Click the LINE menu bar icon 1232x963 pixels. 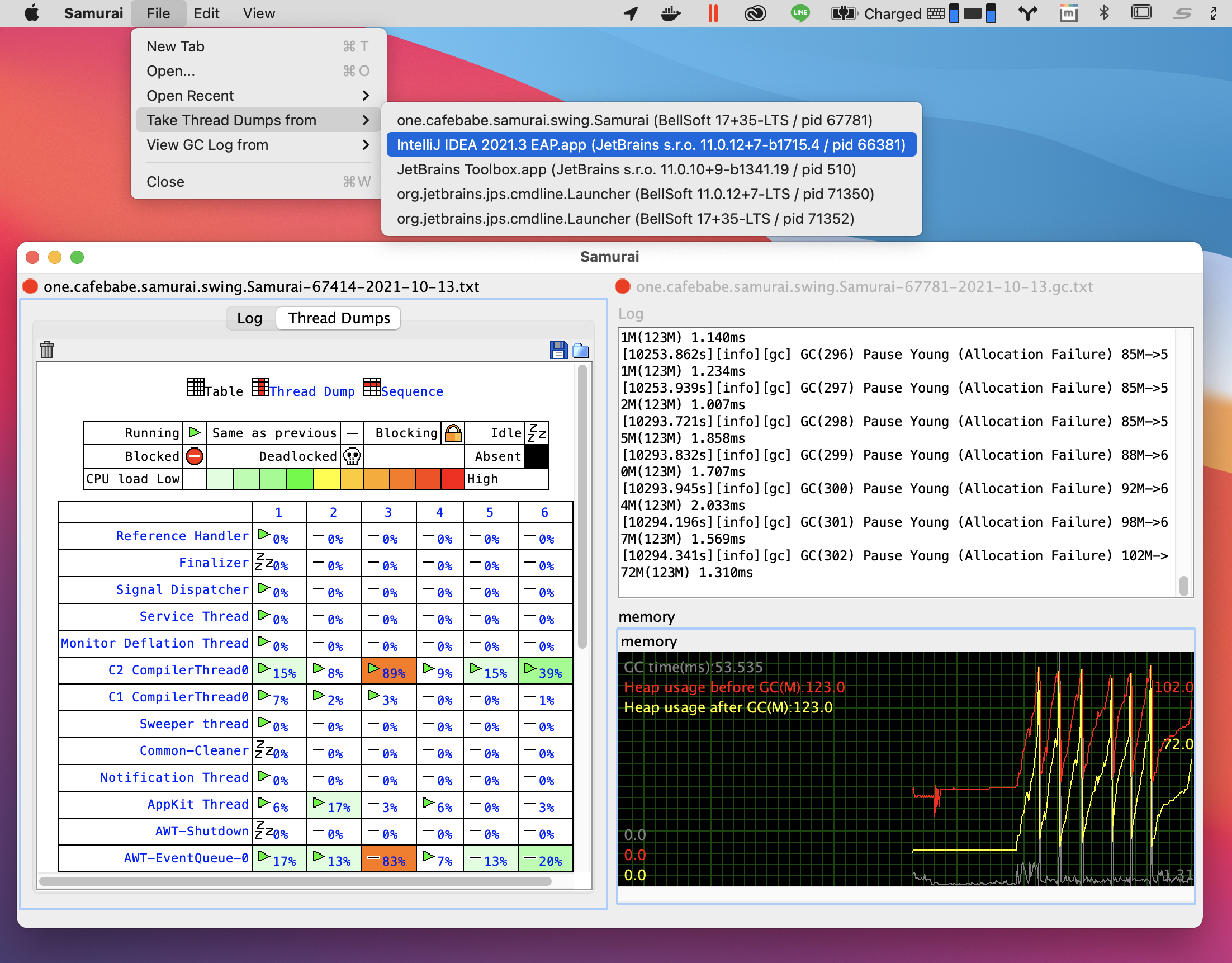point(800,13)
